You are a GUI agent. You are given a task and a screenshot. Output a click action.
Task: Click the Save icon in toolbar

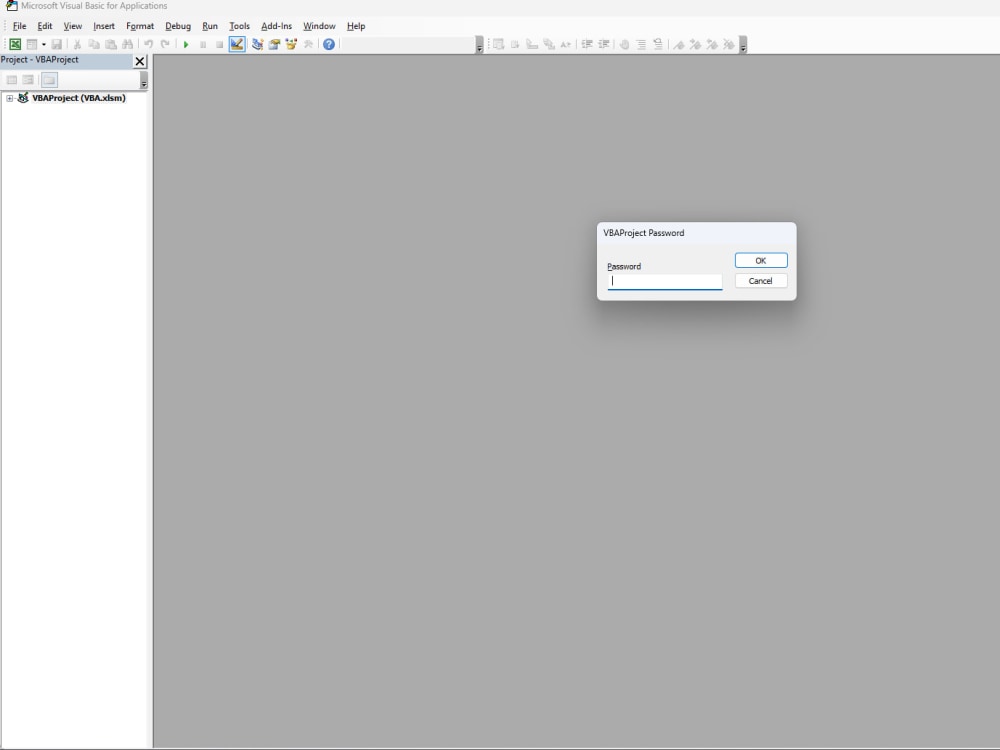coord(57,44)
